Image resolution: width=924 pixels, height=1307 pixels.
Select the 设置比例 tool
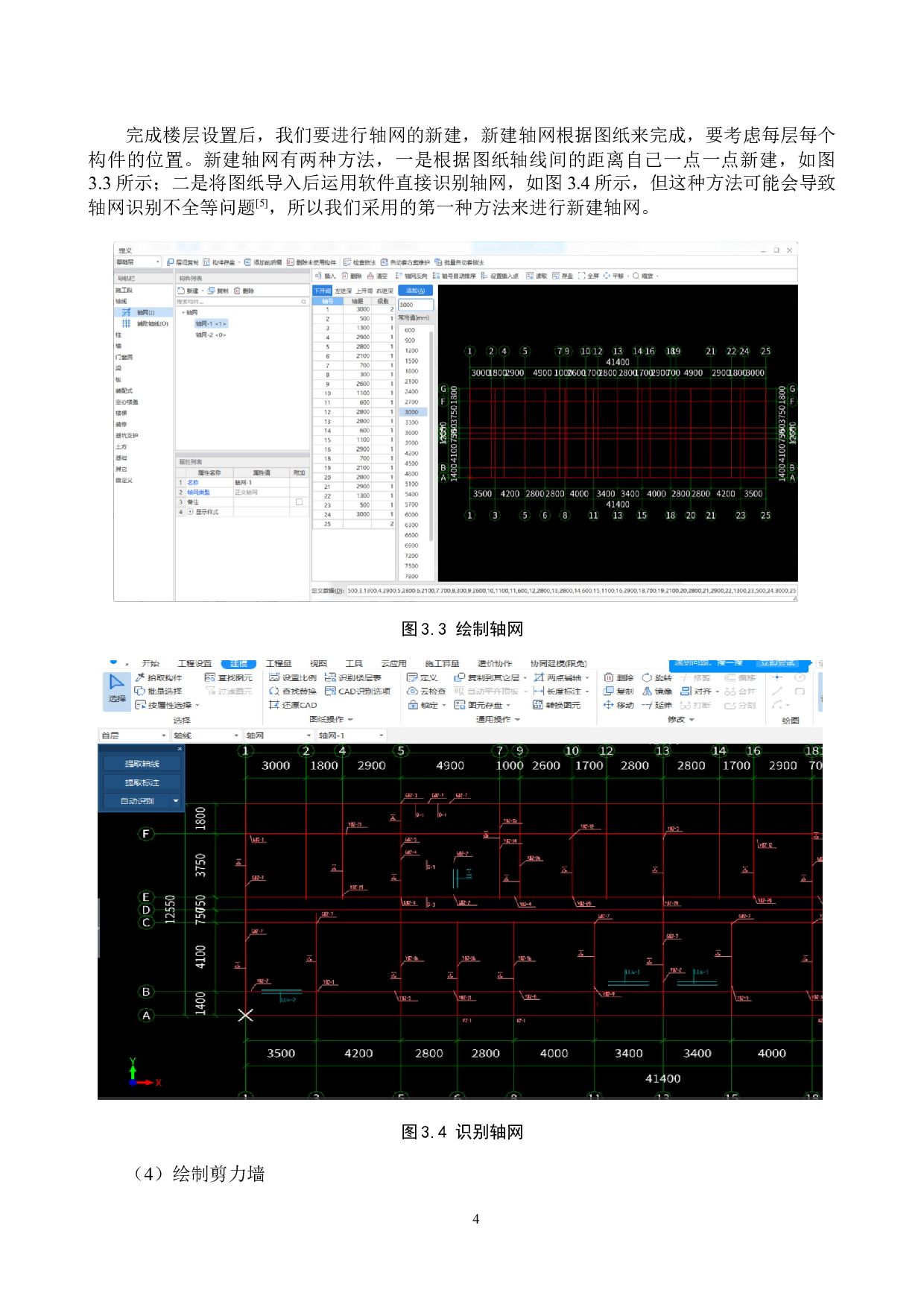coord(293,677)
